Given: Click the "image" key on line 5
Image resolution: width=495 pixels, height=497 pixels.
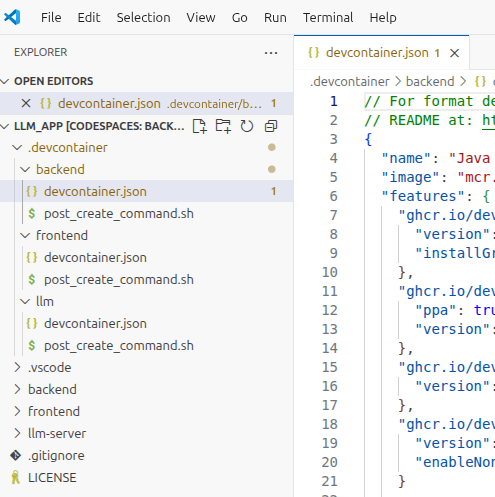Looking at the screenshot, I should (410, 177).
